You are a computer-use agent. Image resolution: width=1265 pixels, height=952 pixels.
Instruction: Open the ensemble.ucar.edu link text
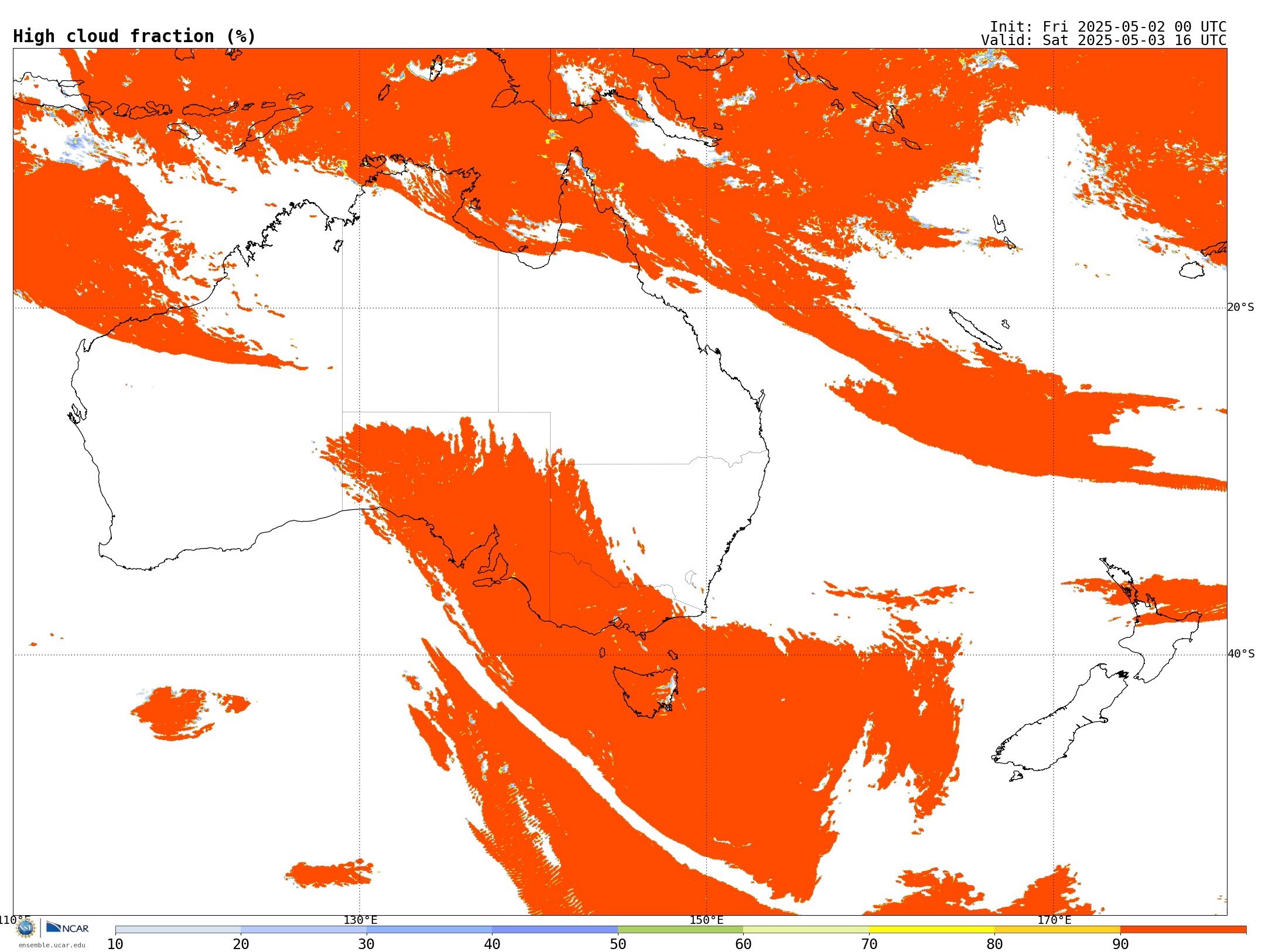click(x=52, y=945)
